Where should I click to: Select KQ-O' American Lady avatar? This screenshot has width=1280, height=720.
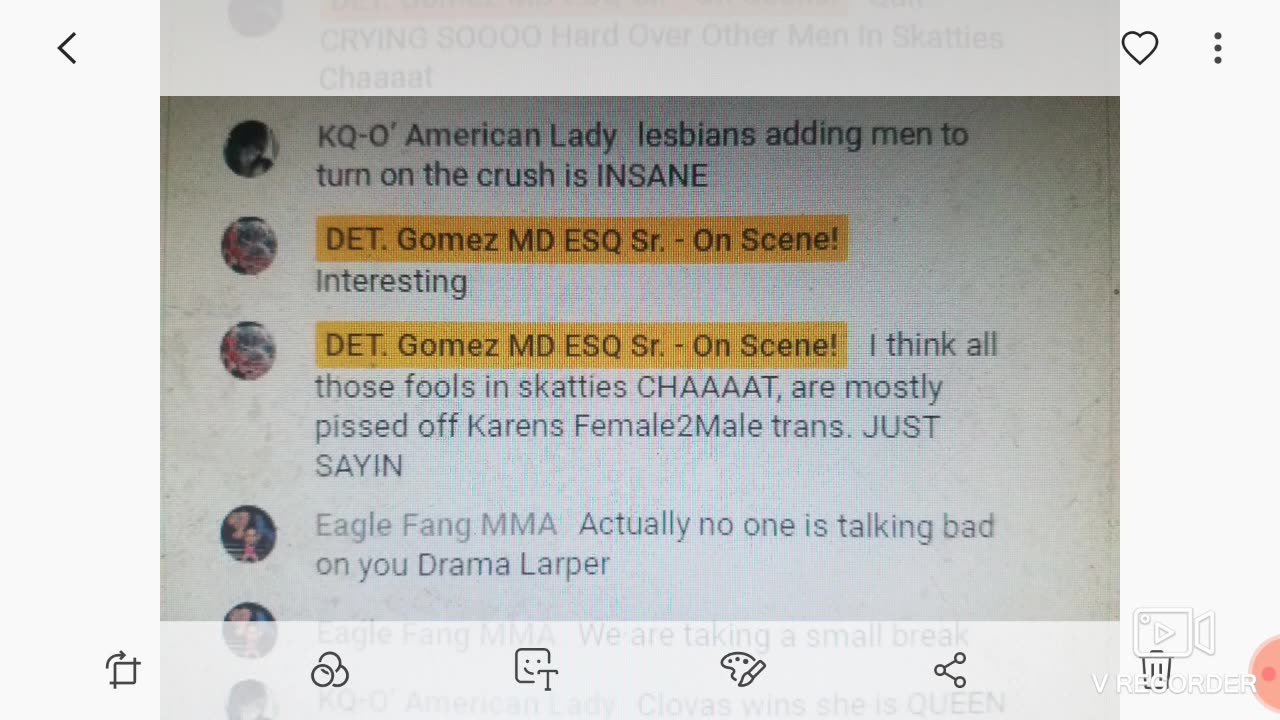coord(250,149)
